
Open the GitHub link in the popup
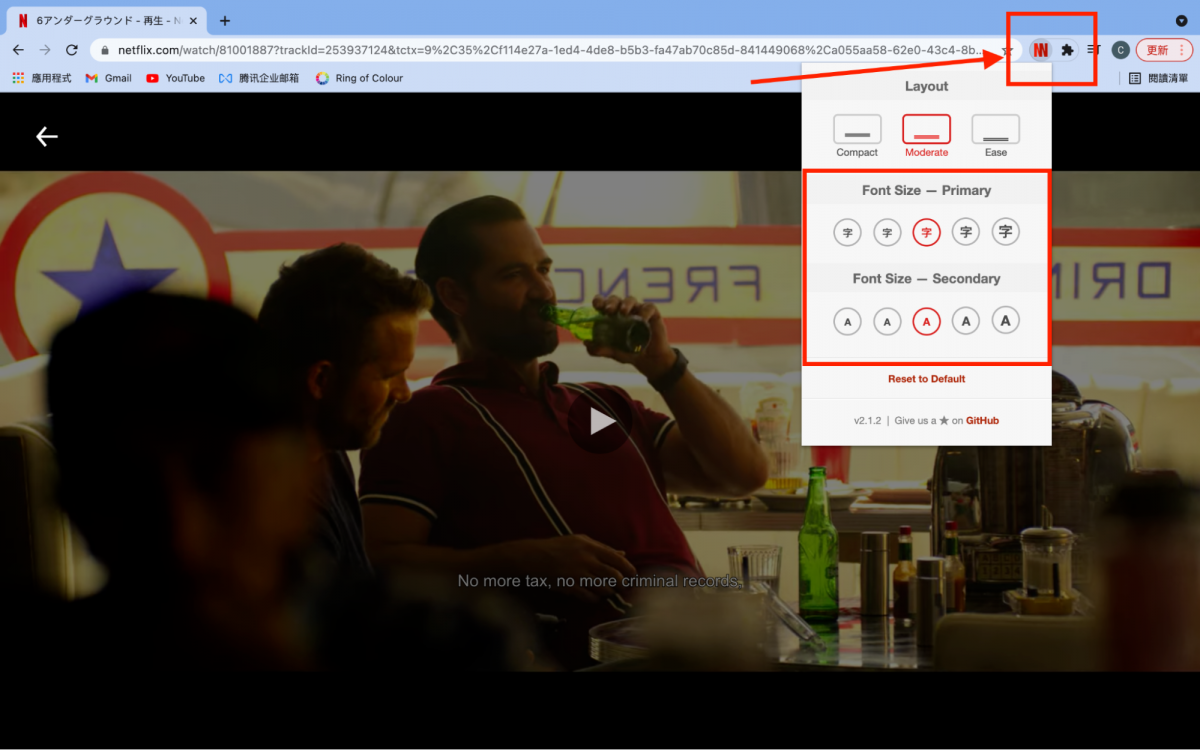(x=982, y=421)
